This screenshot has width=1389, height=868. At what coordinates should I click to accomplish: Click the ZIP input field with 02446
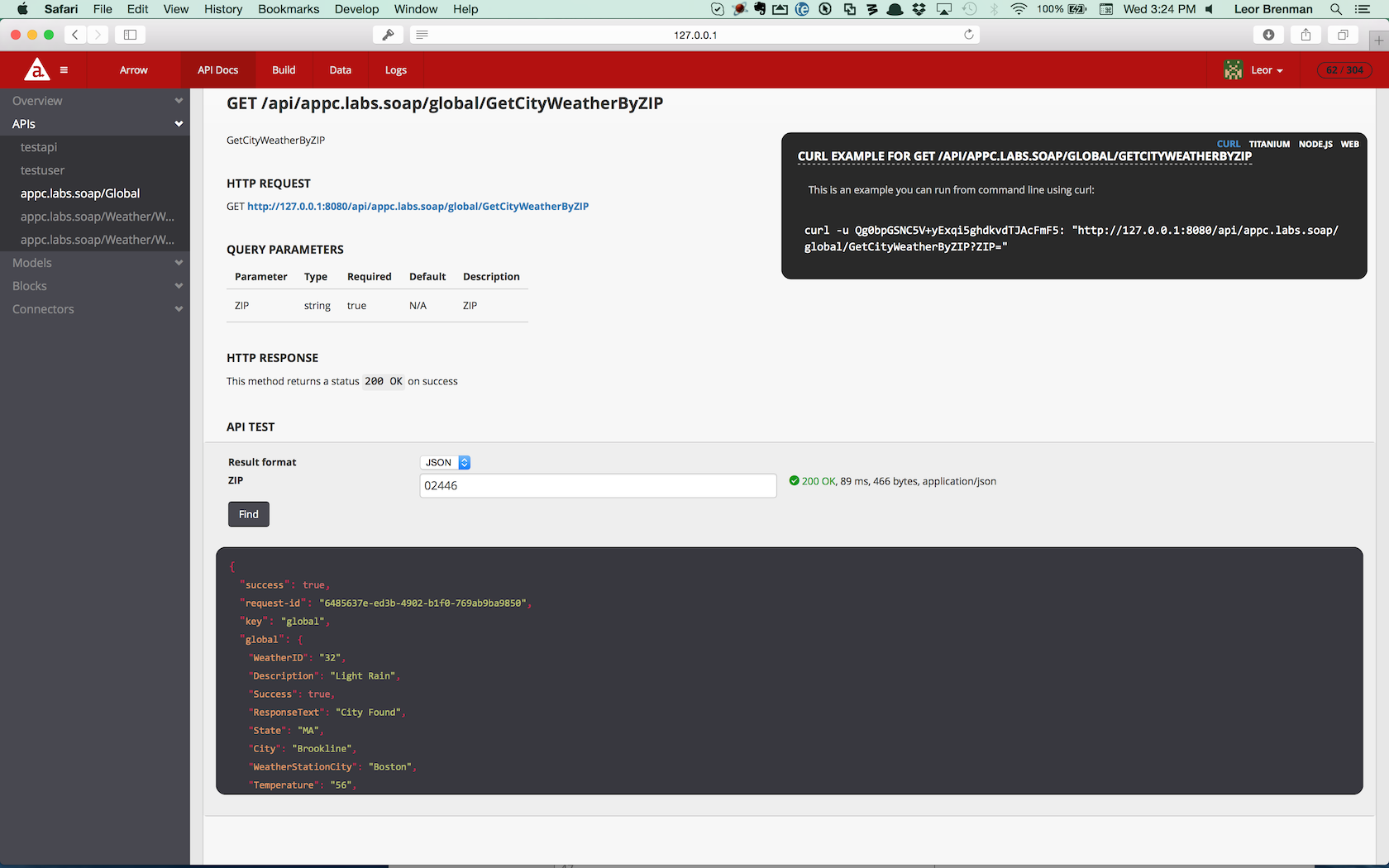coord(598,486)
